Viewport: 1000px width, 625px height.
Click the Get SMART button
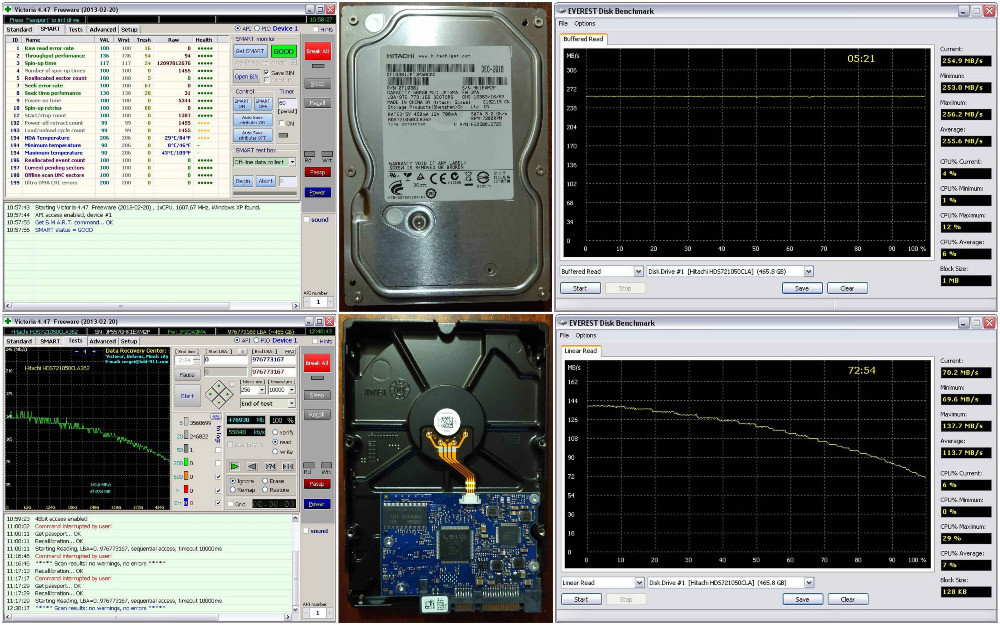(250, 50)
